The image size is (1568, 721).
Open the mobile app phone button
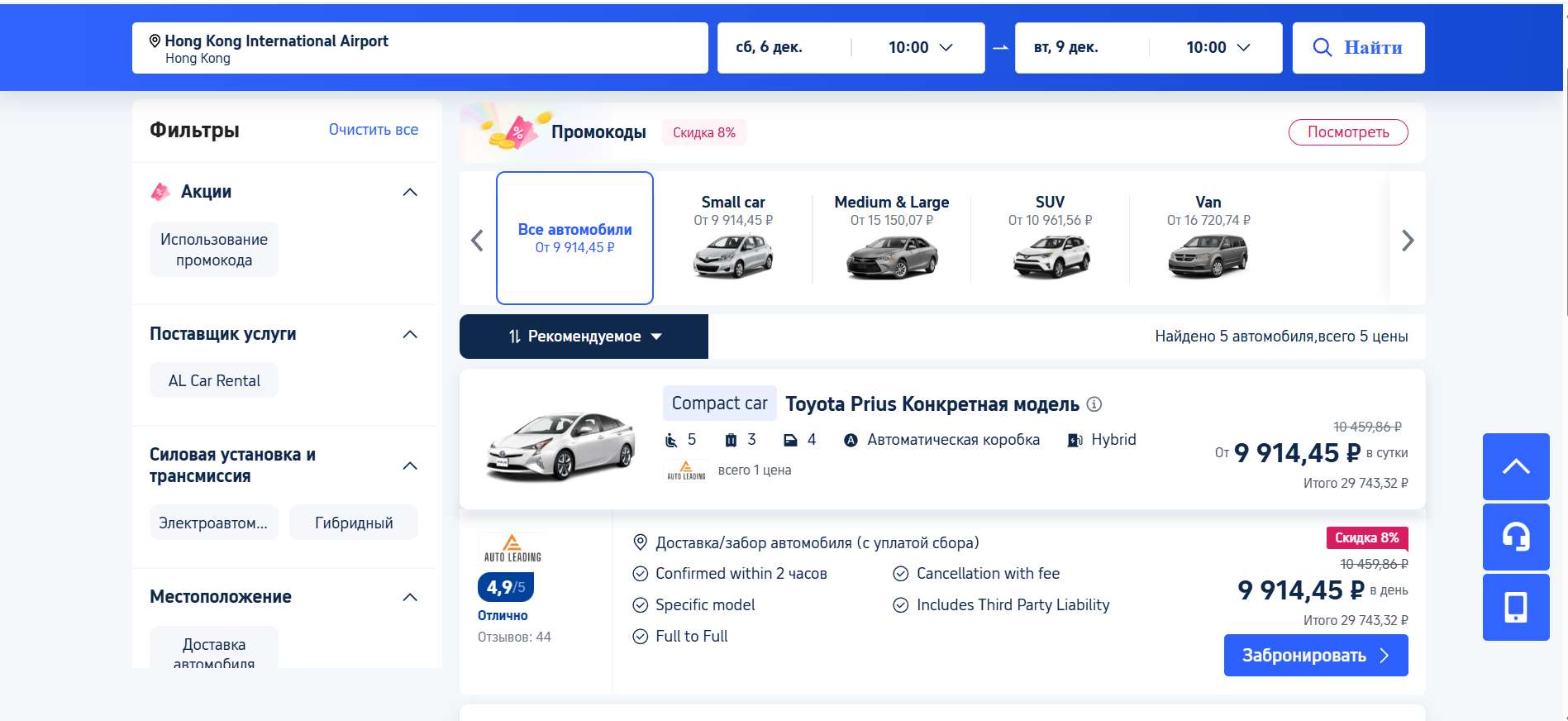point(1516,607)
